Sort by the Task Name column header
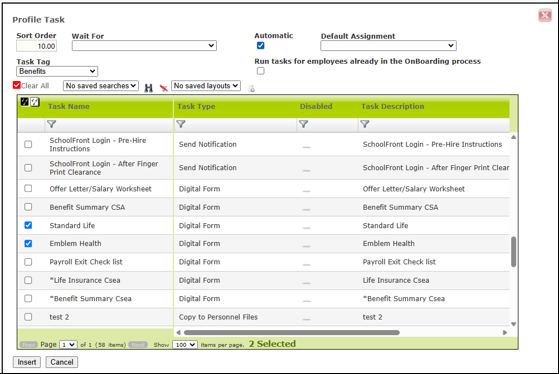The image size is (559, 374). pos(69,106)
